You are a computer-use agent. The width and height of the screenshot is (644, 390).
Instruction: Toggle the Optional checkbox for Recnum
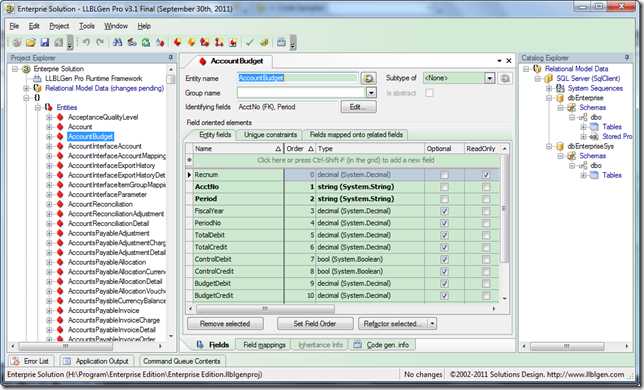tap(444, 175)
